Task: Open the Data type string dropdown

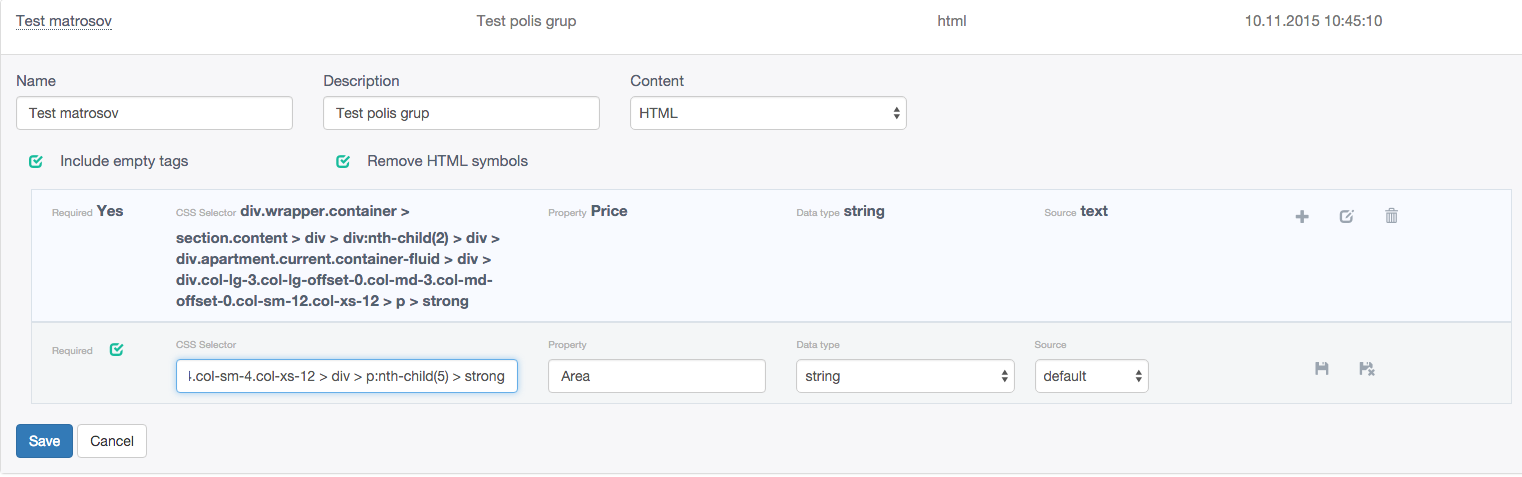Action: 905,376
